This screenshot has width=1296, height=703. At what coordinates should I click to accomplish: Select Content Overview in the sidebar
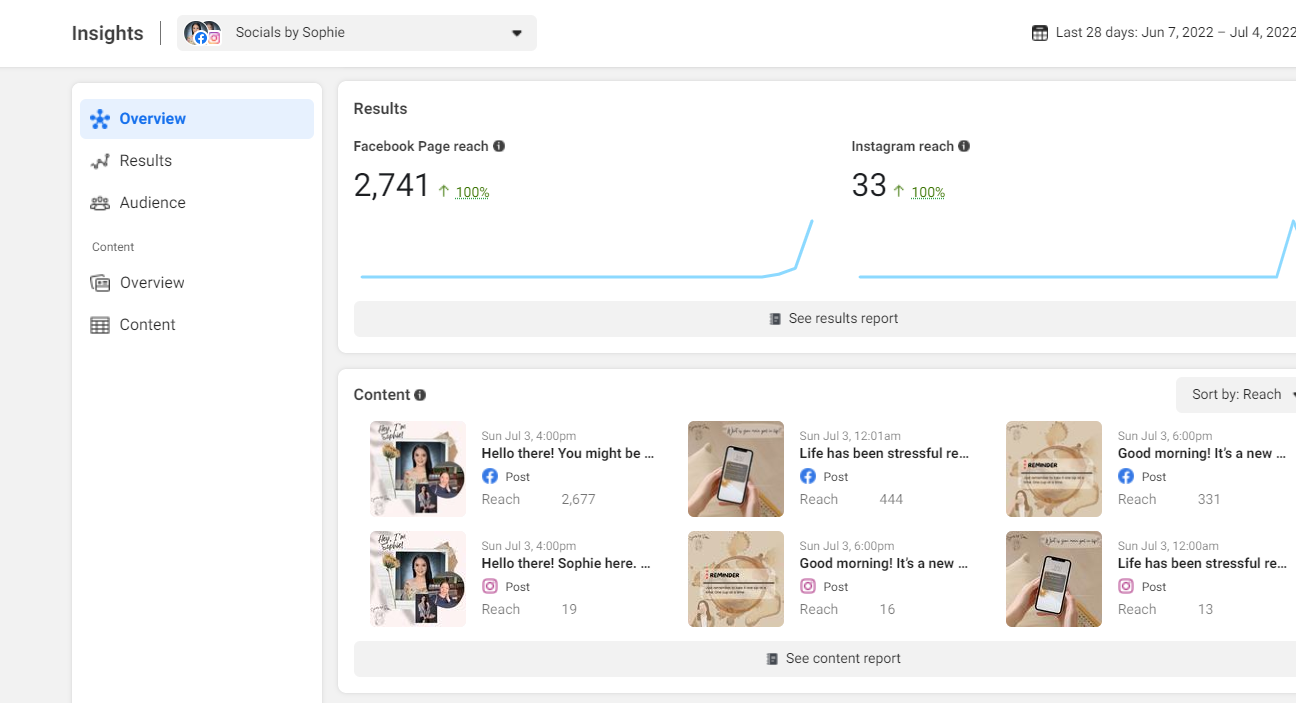(152, 283)
